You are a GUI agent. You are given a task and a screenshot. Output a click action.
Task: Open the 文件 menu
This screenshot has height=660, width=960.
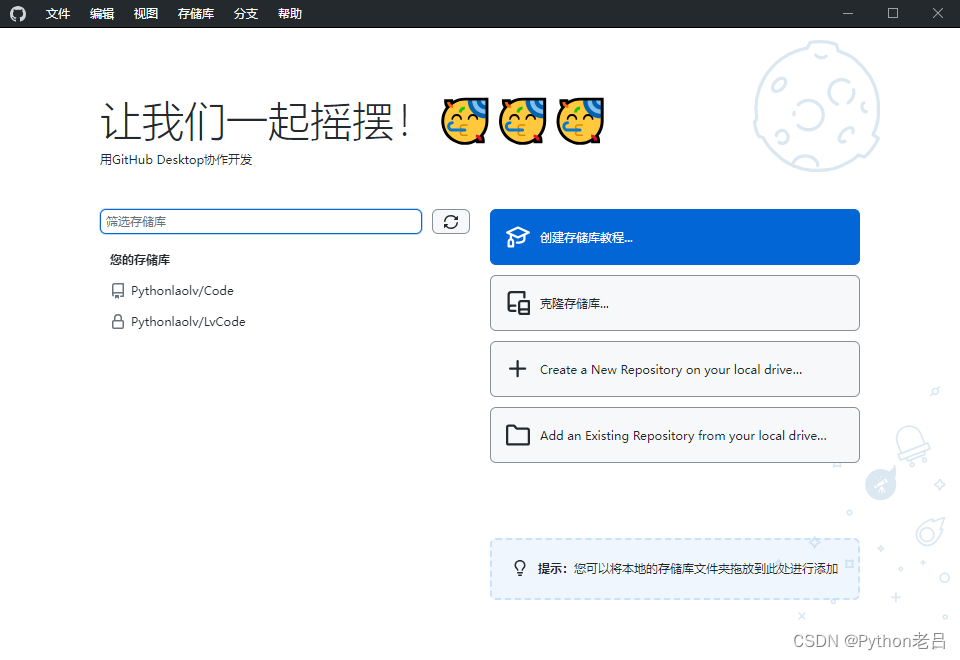(57, 13)
